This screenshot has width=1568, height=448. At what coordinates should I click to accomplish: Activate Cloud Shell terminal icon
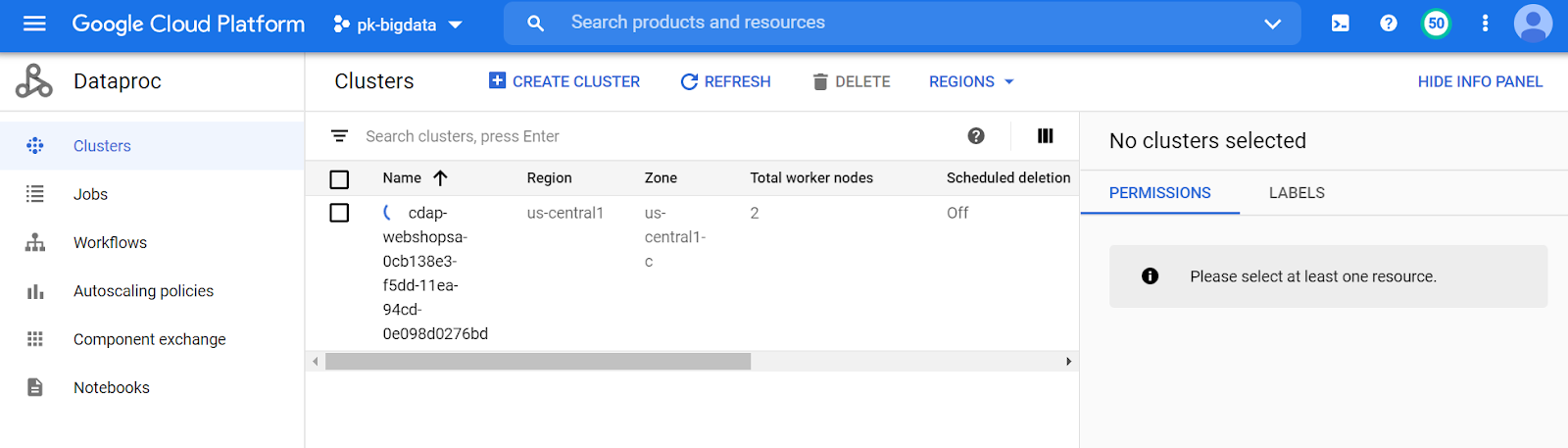coord(1340,24)
